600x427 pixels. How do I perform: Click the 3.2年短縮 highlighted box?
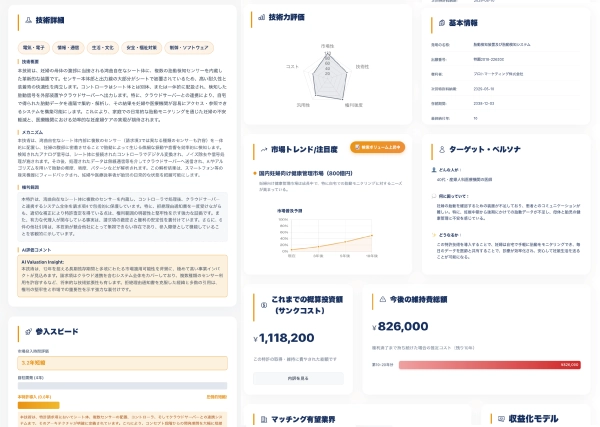(x=122, y=363)
